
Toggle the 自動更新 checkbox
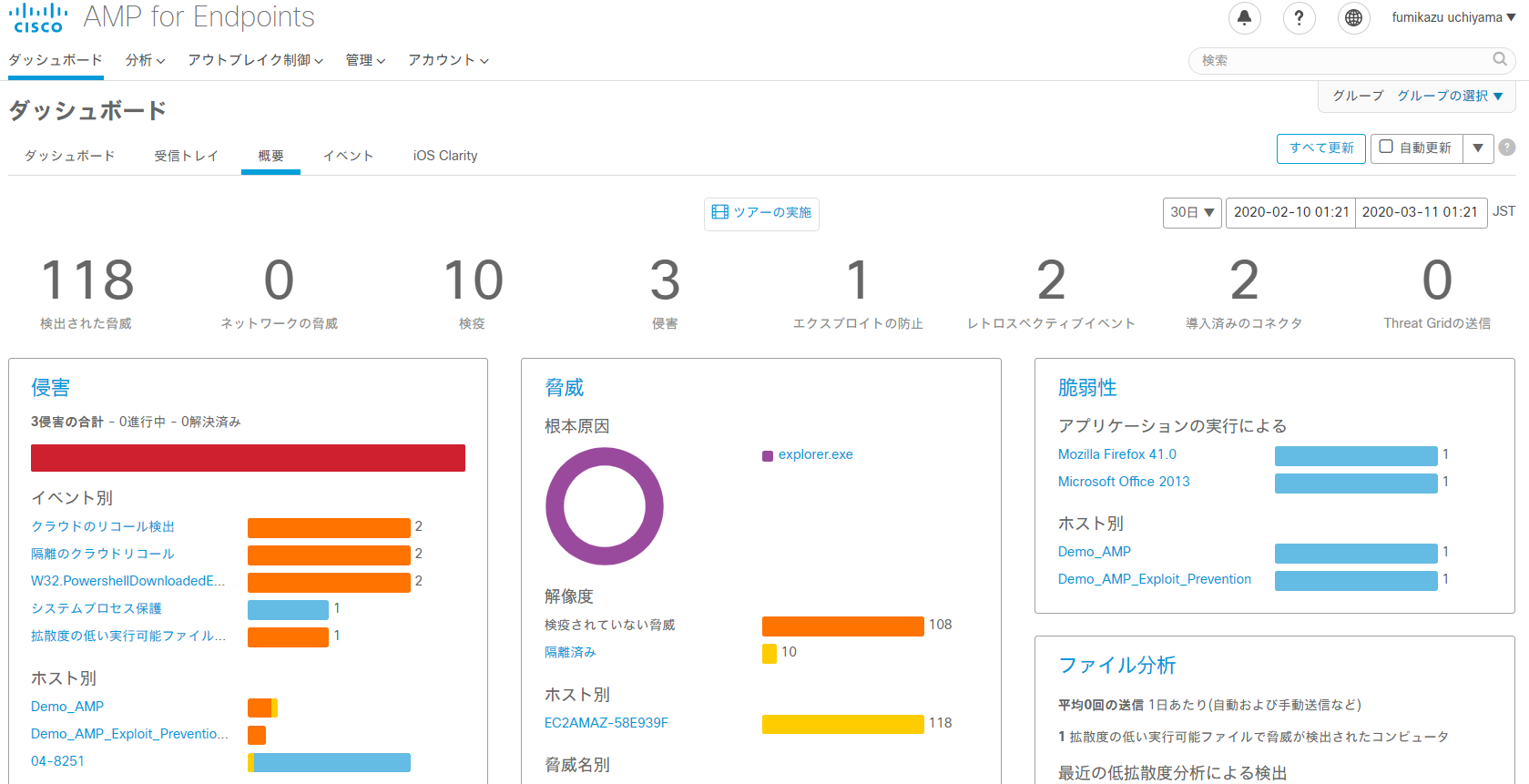click(1386, 147)
